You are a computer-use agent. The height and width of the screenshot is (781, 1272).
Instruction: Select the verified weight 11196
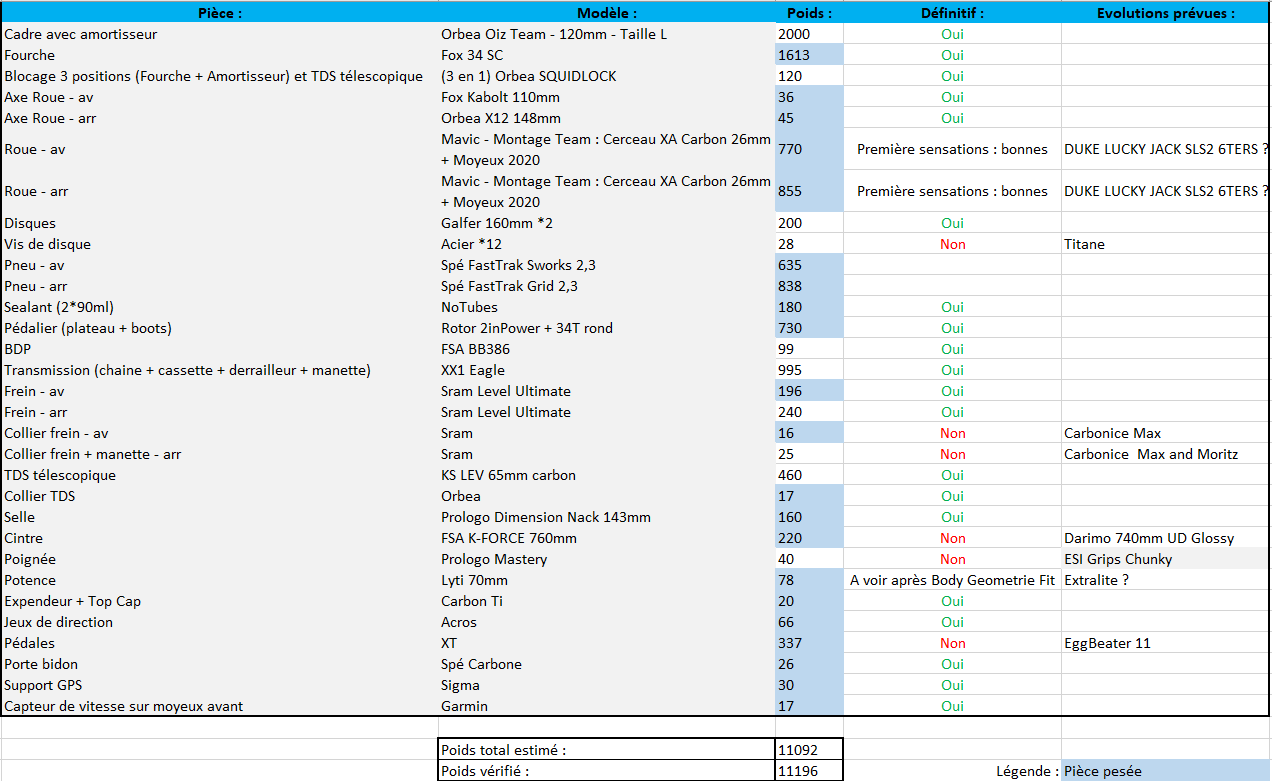click(x=809, y=770)
